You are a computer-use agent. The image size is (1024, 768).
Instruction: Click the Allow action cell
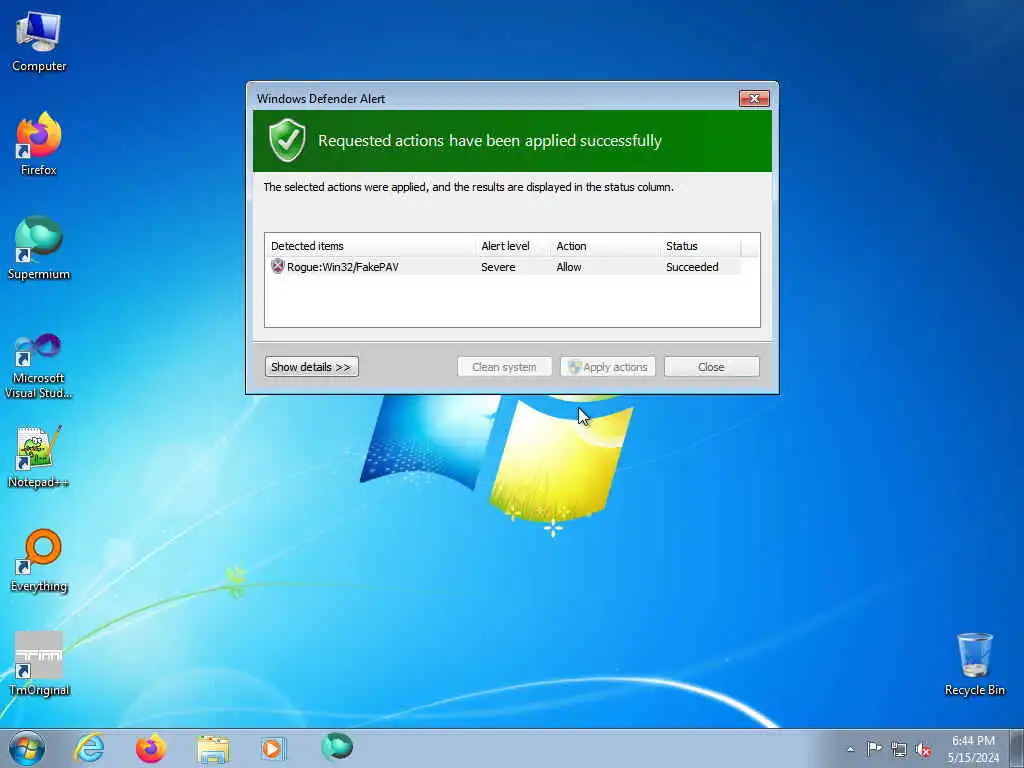pos(569,266)
